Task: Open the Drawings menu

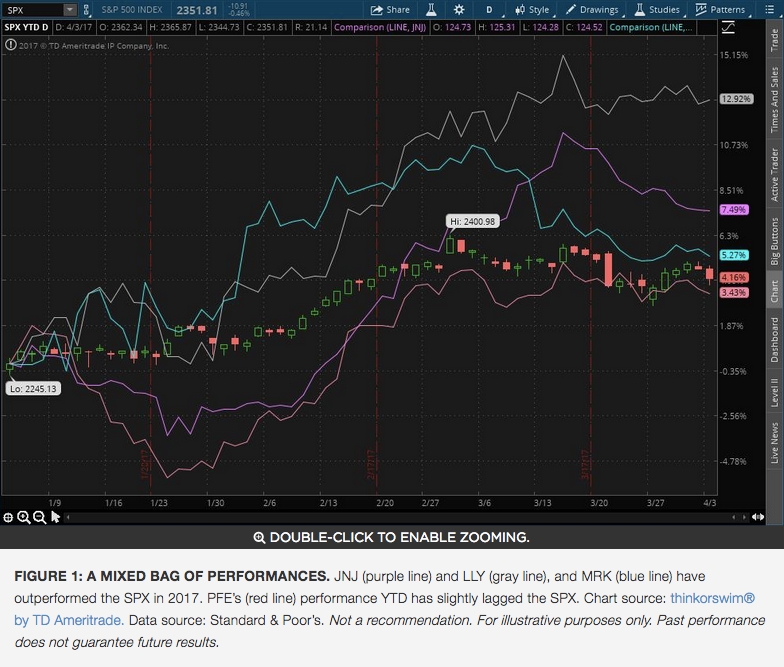Action: click(592, 10)
